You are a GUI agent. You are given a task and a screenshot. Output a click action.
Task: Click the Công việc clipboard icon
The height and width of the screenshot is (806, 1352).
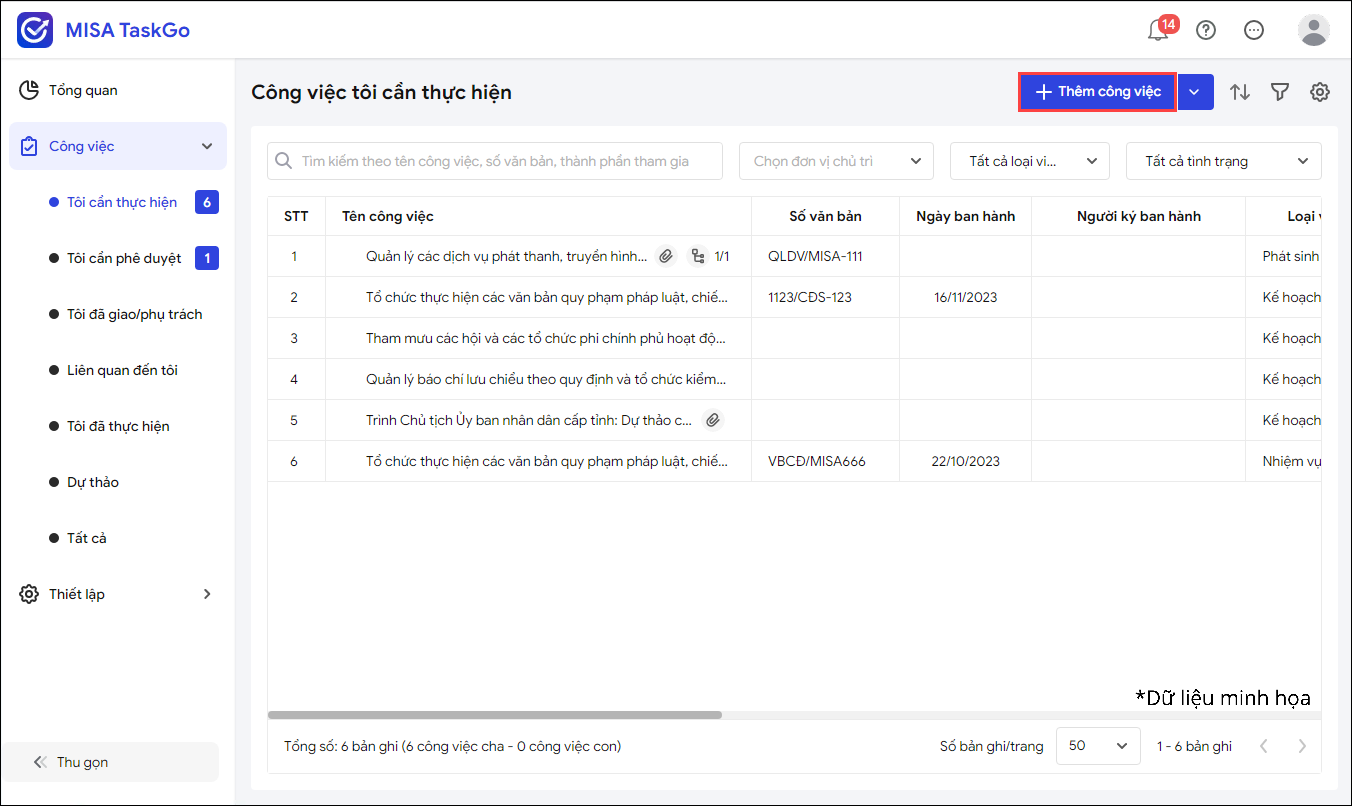pos(30,146)
